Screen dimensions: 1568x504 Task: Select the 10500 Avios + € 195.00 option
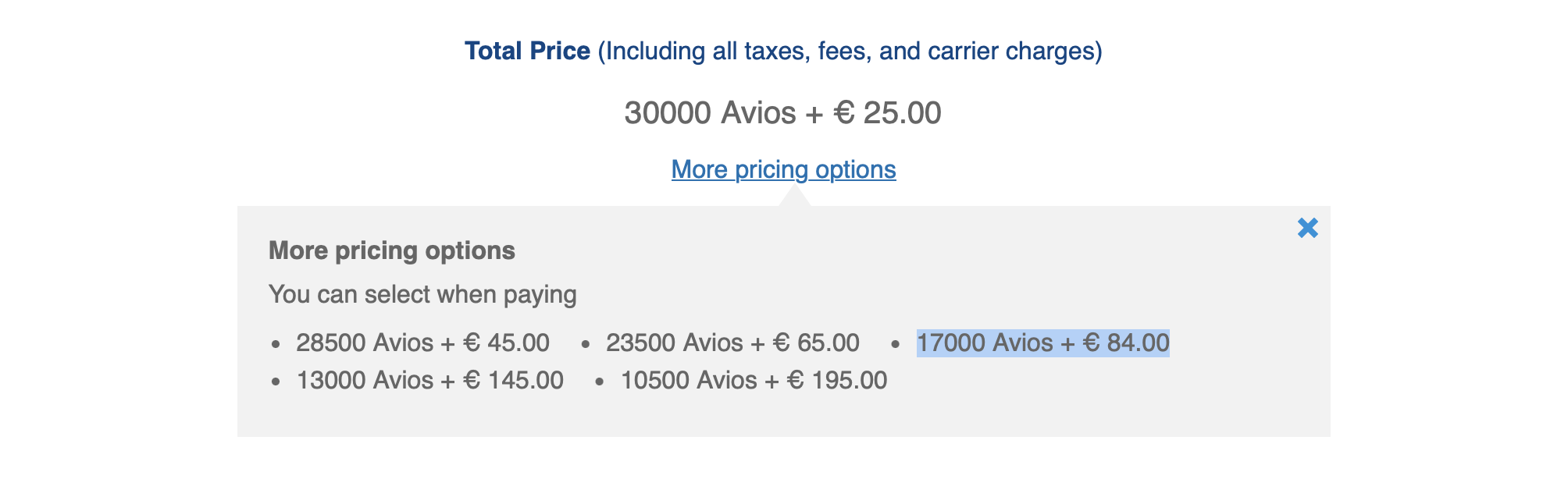click(753, 380)
